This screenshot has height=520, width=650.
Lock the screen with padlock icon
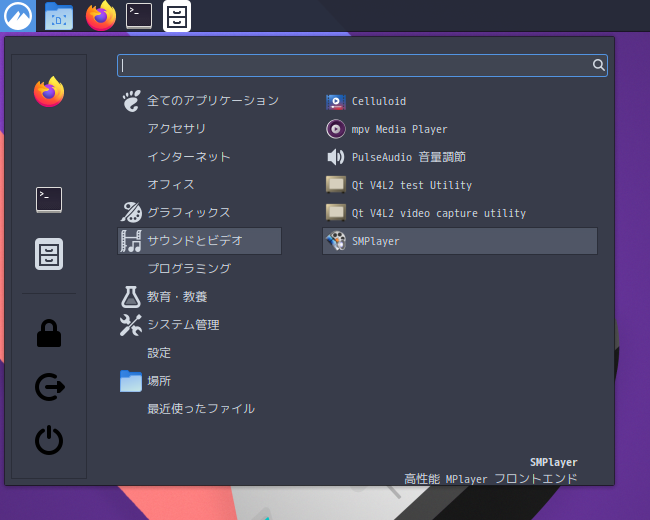coord(49,333)
